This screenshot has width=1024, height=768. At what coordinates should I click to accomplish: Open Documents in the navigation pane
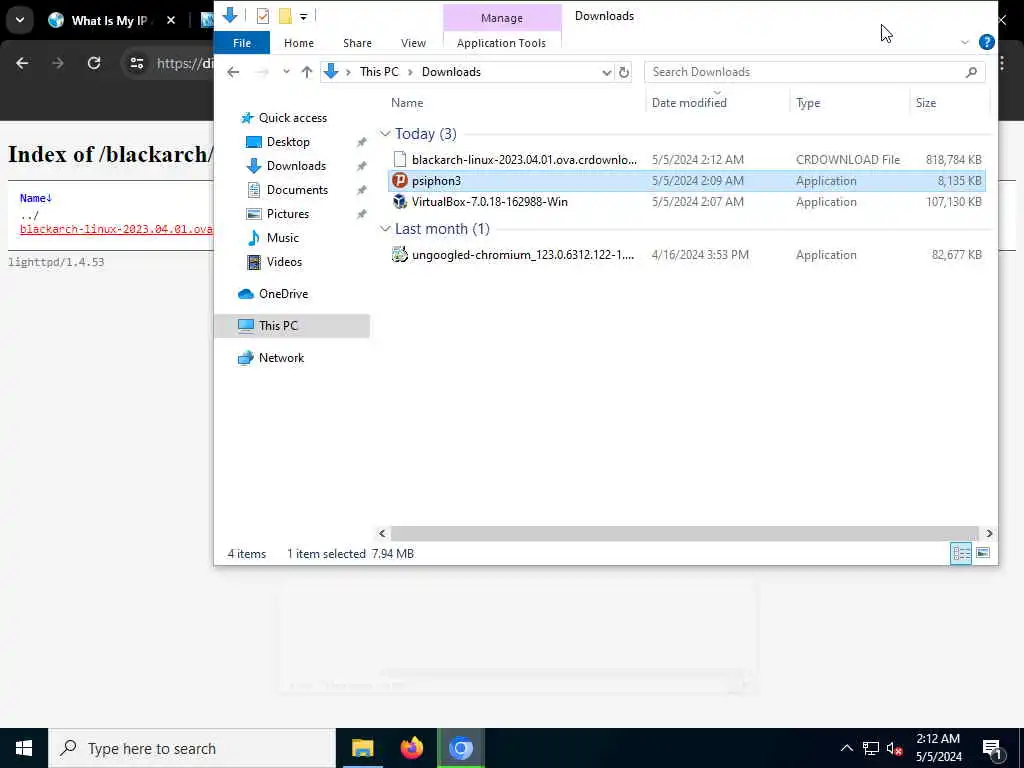297,190
